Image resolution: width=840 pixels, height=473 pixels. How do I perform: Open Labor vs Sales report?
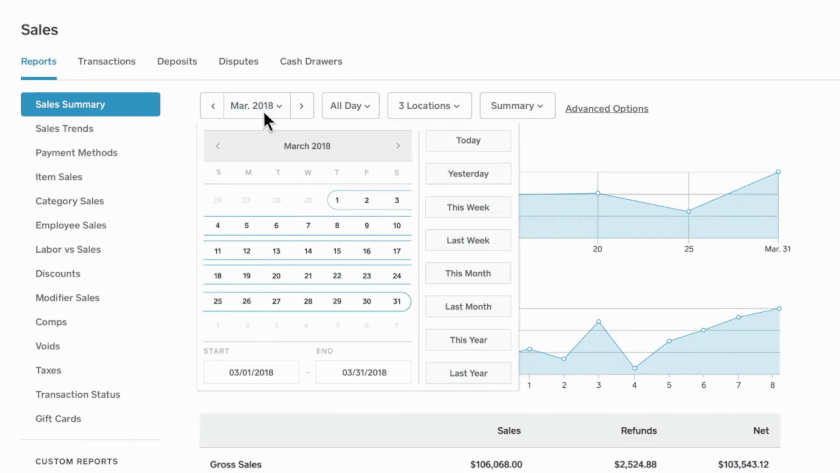click(x=68, y=249)
